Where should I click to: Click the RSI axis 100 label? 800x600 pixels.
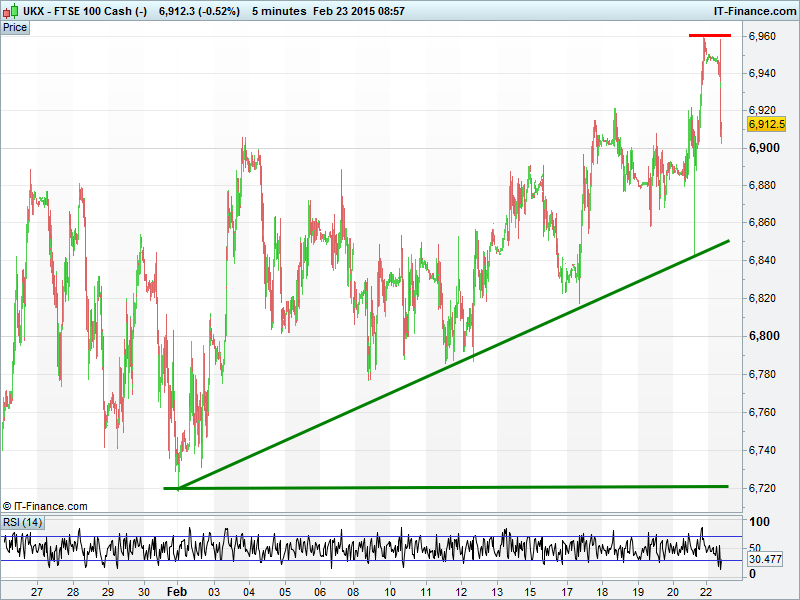click(759, 522)
